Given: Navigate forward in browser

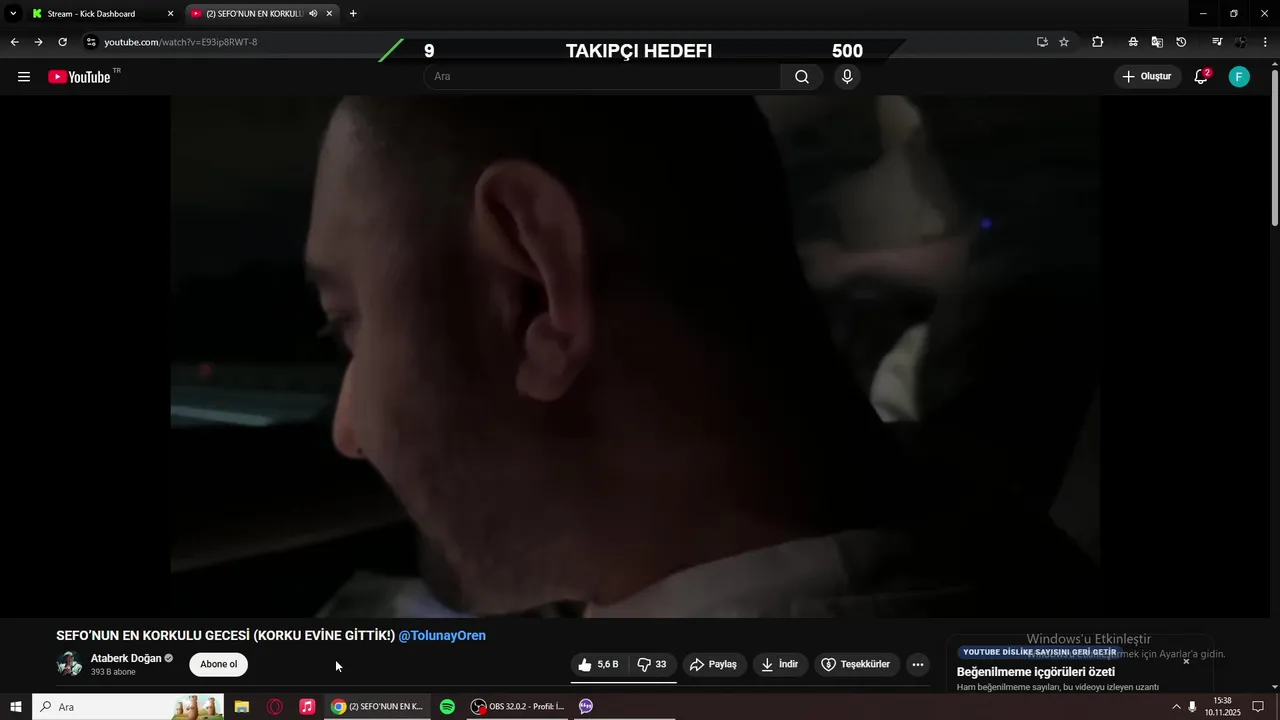Looking at the screenshot, I should click(x=38, y=42).
